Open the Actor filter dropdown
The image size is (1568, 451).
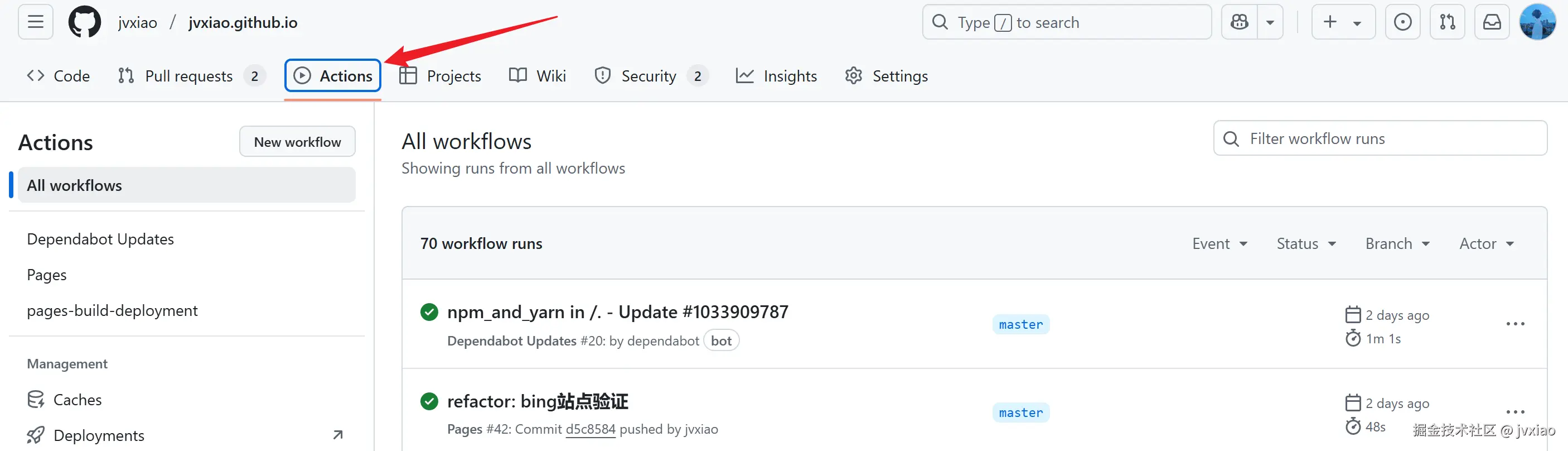tap(1487, 244)
